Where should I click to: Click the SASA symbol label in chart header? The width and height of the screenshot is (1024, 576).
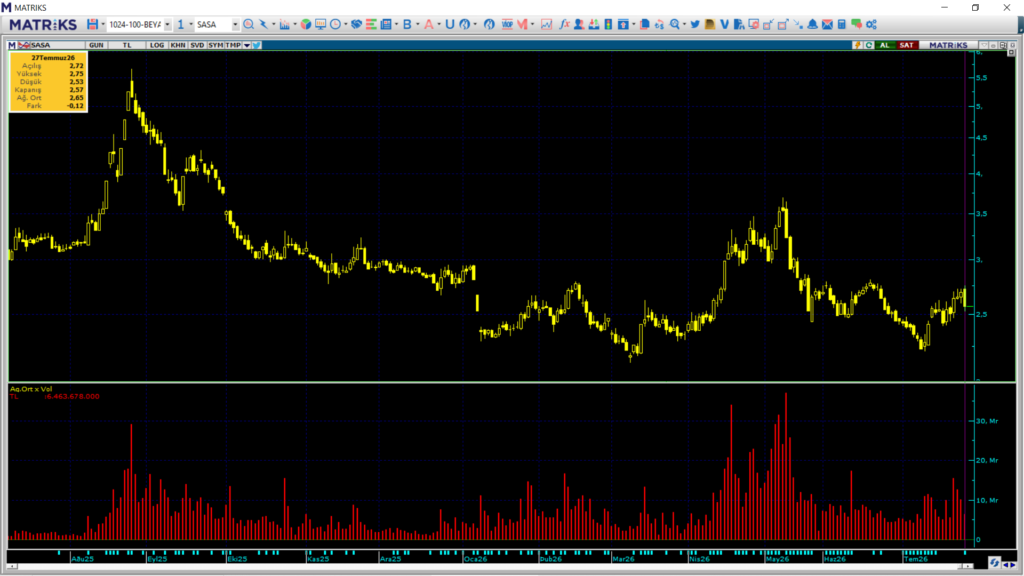[x=40, y=45]
